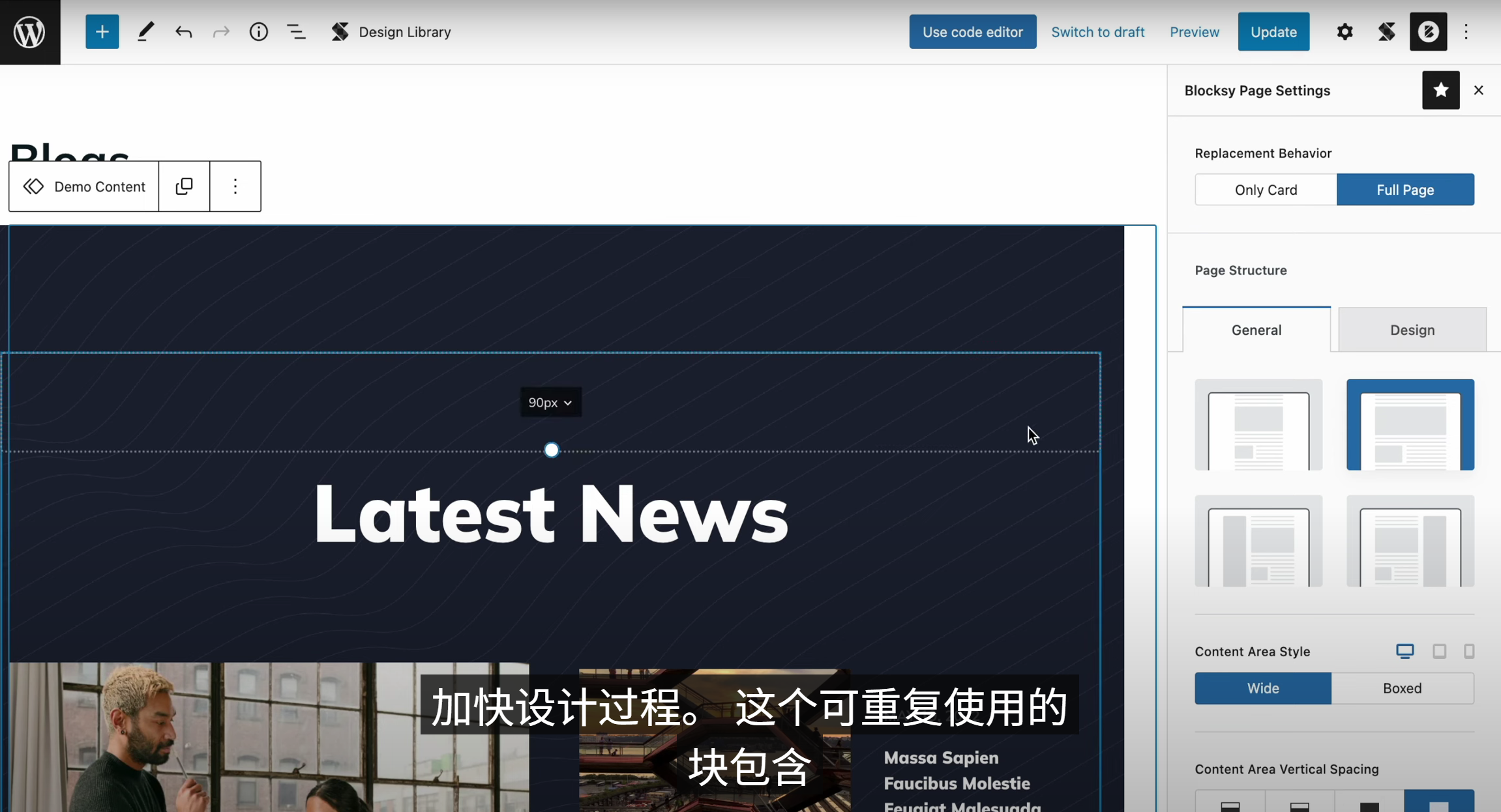
Task: Click the Switch to draft link
Action: [x=1097, y=31]
